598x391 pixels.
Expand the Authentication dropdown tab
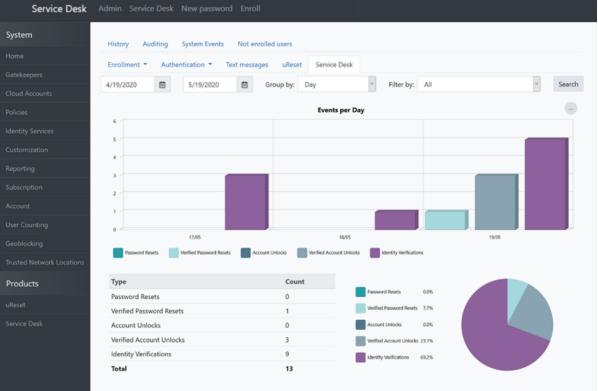pyautogui.click(x=186, y=64)
